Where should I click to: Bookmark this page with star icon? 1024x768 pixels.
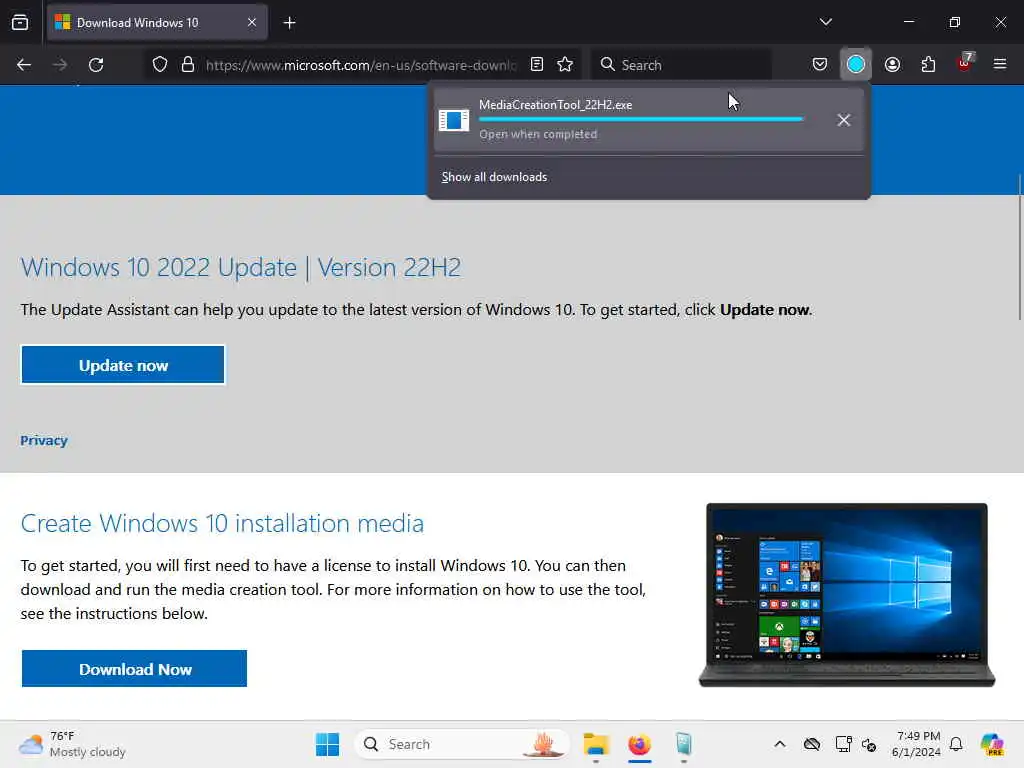[565, 64]
